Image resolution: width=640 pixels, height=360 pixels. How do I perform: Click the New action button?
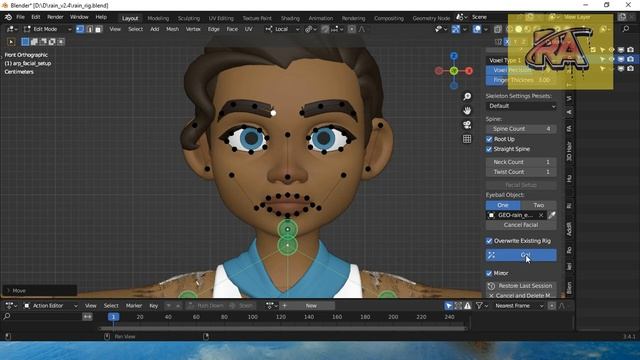(x=311, y=306)
